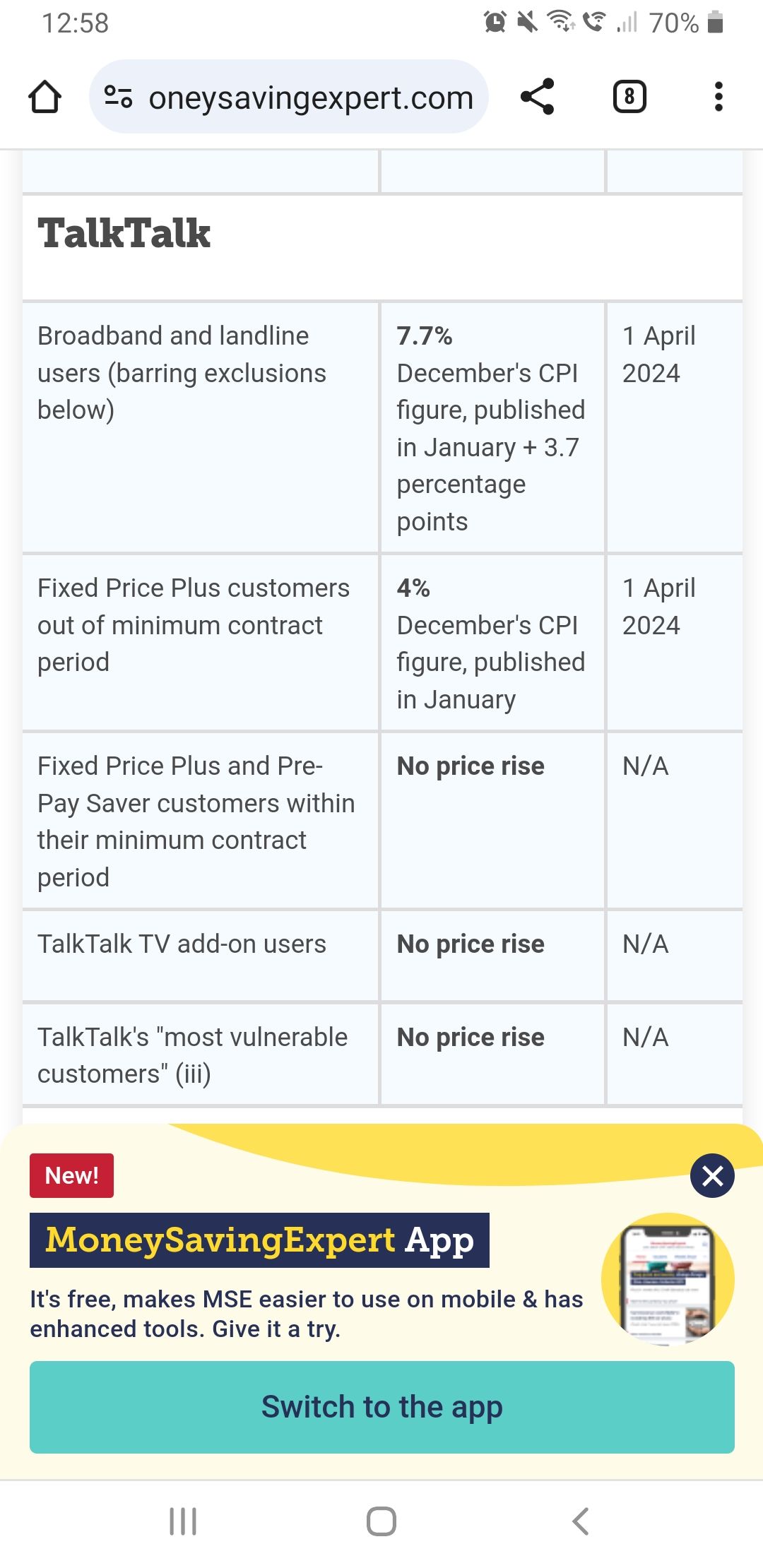Tap the Switch to the app button
This screenshot has height=1568, width=763.
[x=381, y=1406]
